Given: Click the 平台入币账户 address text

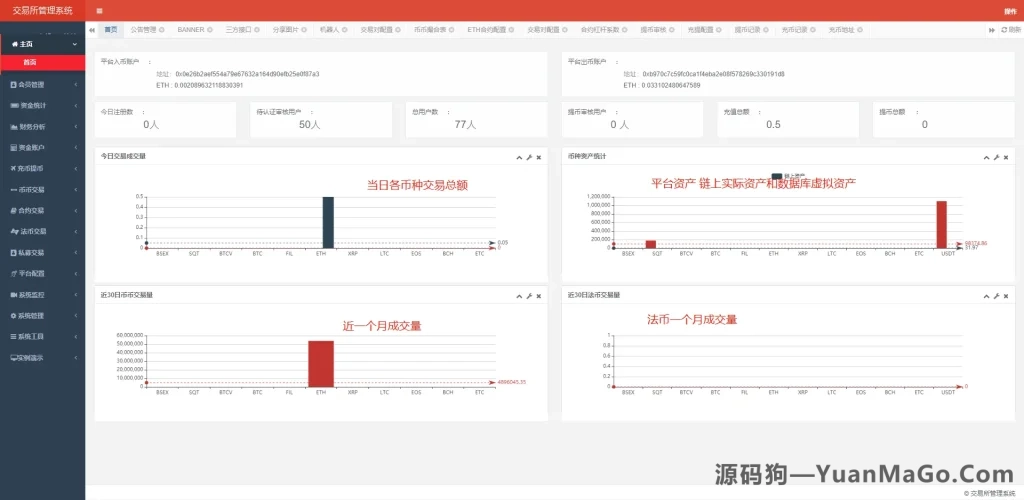Looking at the screenshot, I should point(248,74).
